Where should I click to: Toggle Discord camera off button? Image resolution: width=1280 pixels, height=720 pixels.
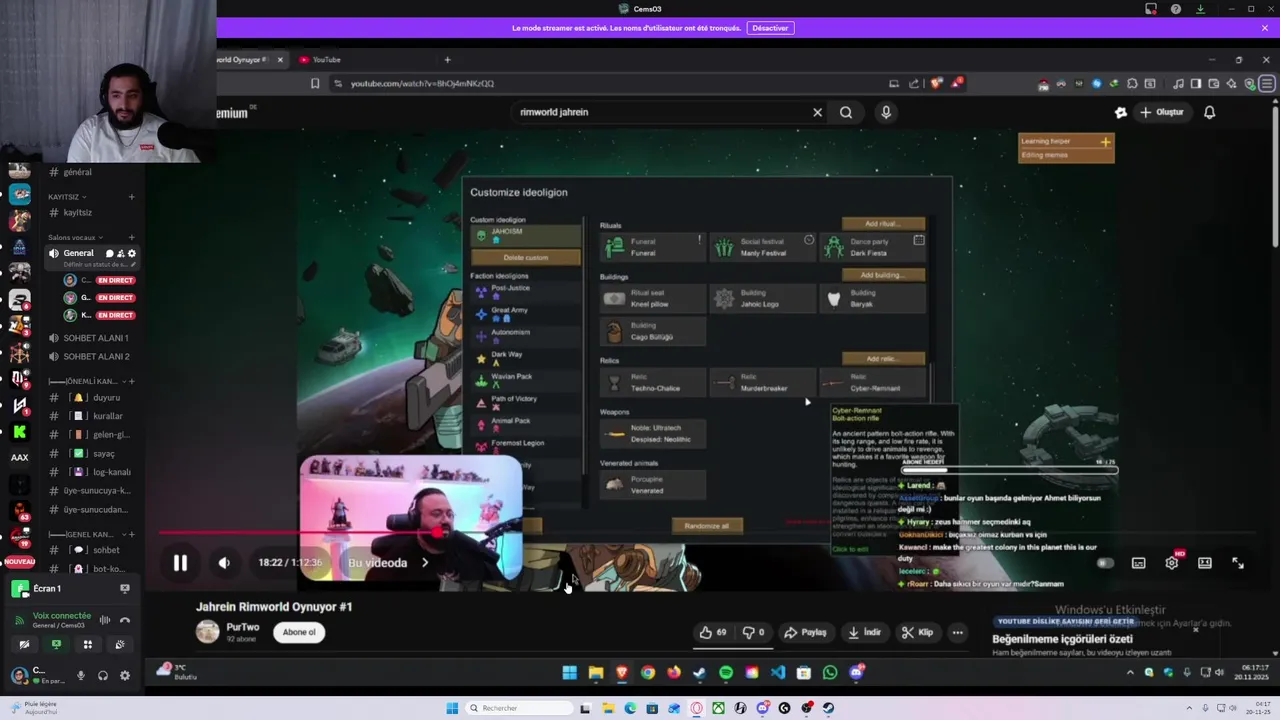(24, 645)
